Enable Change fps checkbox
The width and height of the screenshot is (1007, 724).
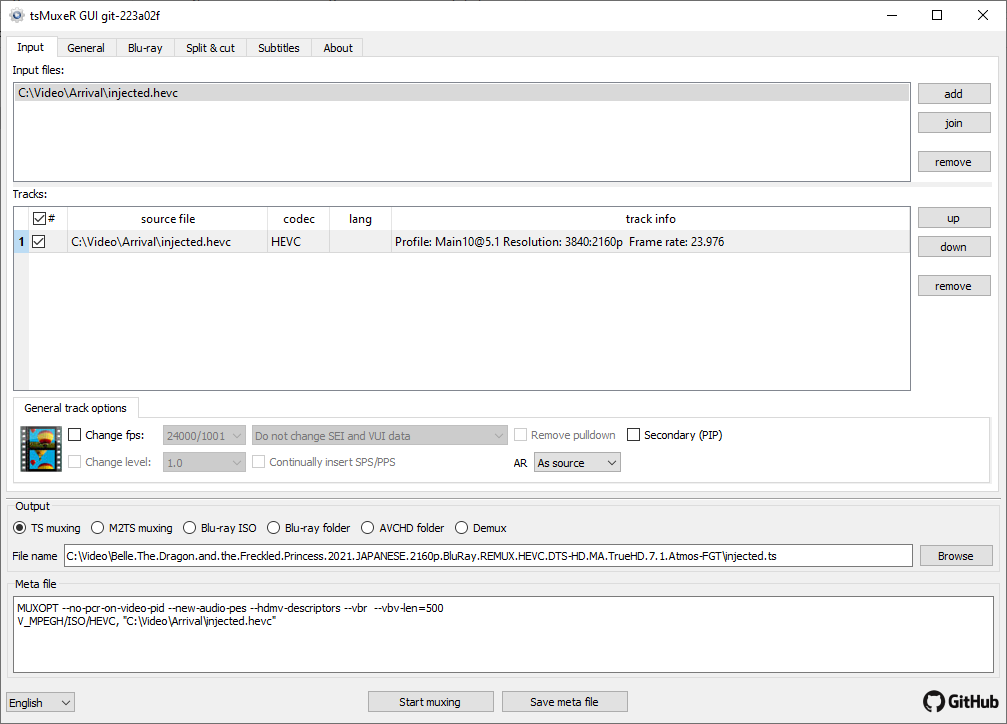tap(74, 435)
